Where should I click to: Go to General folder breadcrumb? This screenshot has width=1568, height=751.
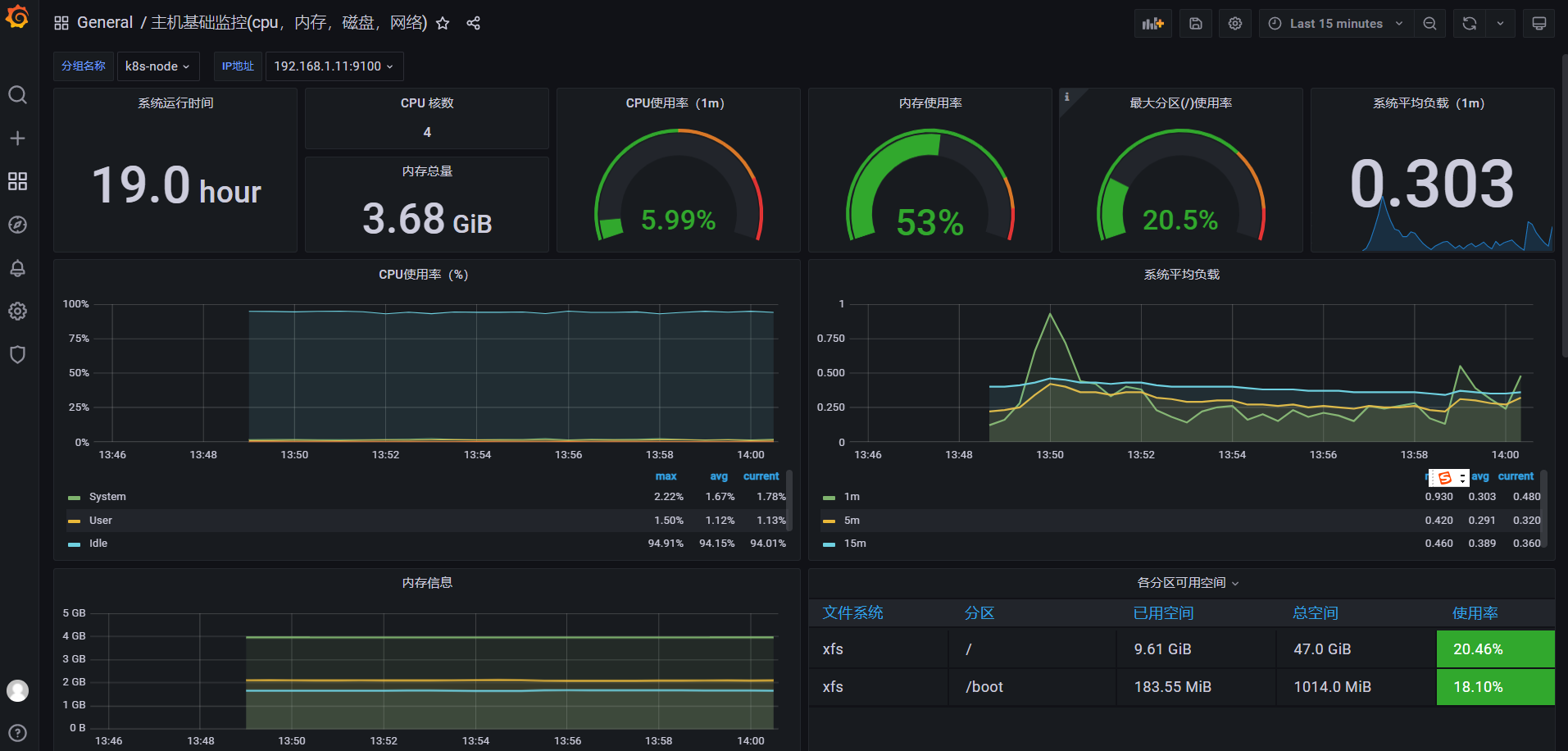pyautogui.click(x=105, y=23)
